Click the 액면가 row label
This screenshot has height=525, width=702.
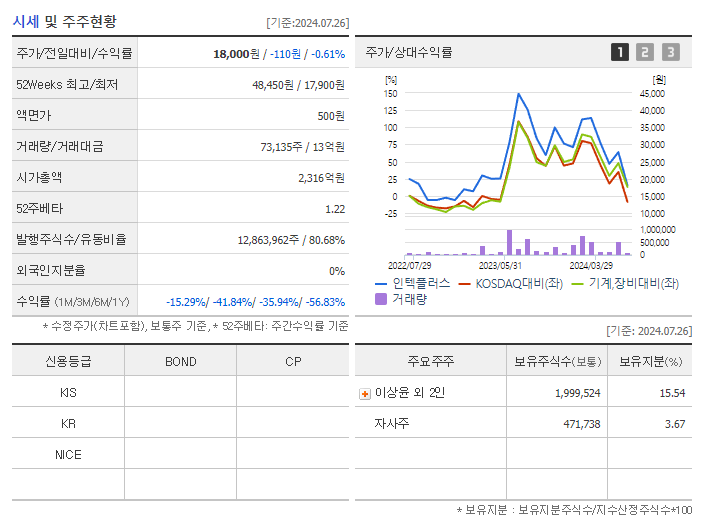pyautogui.click(x=34, y=115)
